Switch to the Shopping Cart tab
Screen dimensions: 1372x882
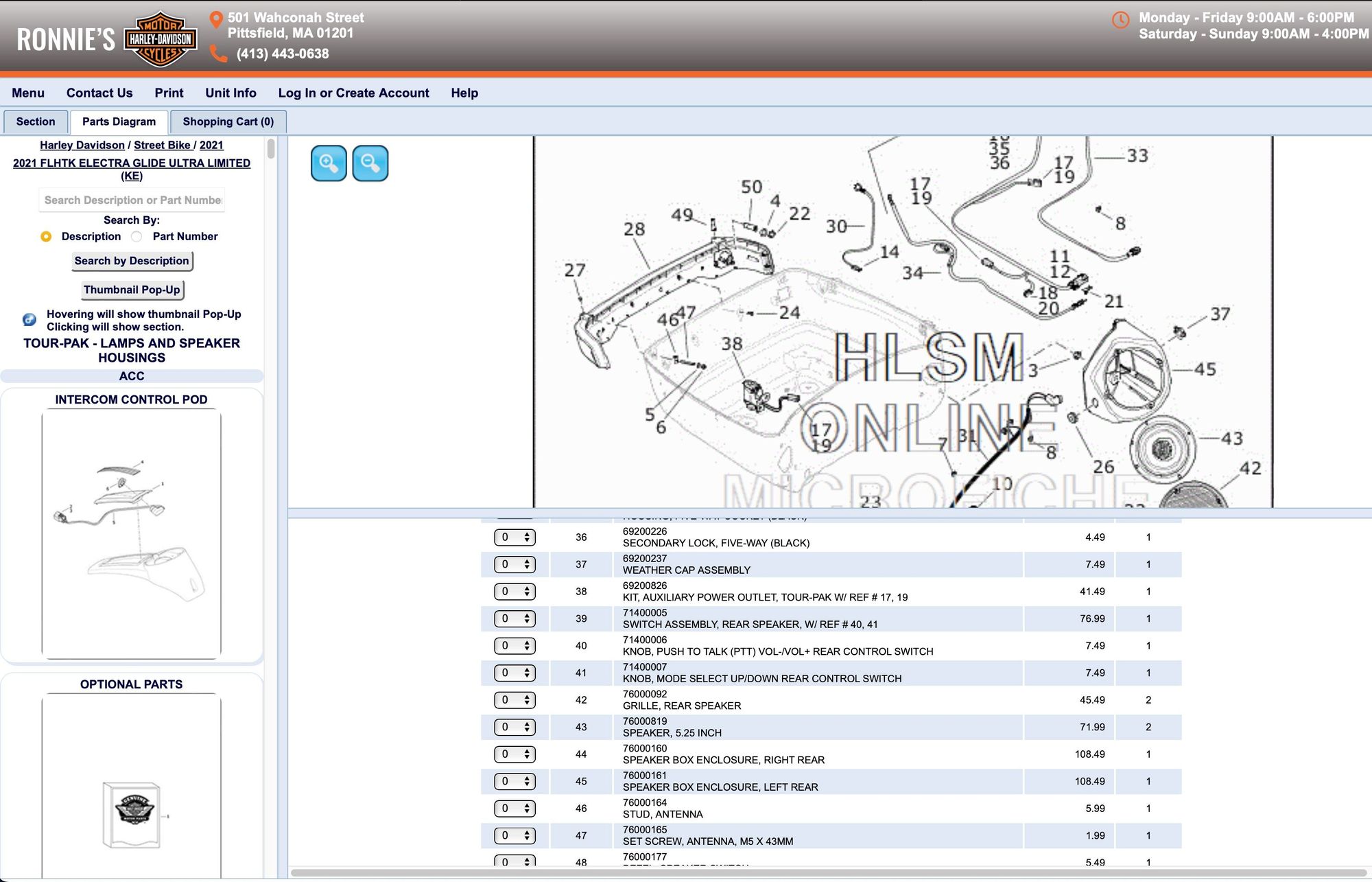pyautogui.click(x=228, y=121)
